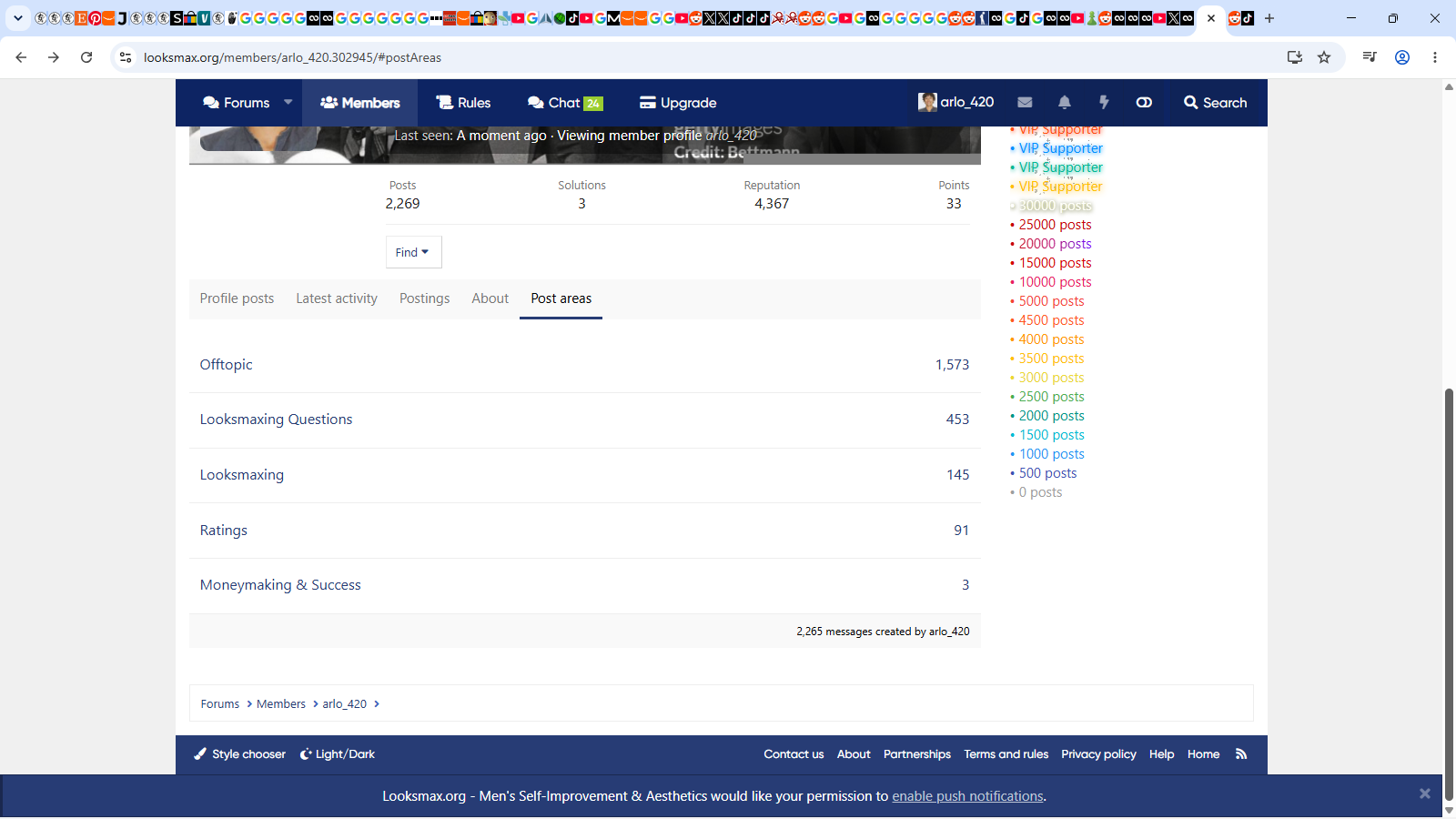
Task: Open the Chrome three-dot menu
Action: tap(1435, 57)
